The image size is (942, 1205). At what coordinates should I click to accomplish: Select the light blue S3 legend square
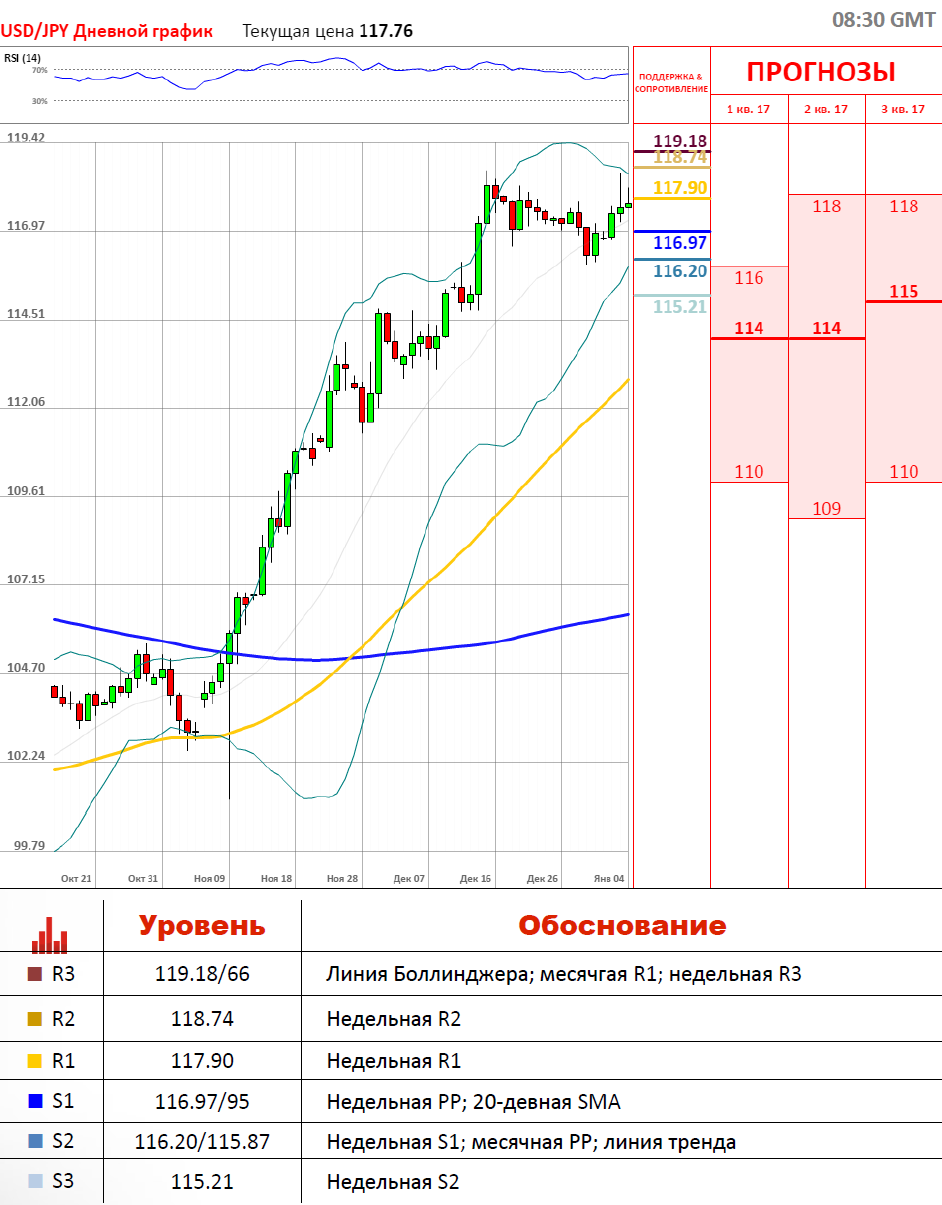coord(35,1182)
